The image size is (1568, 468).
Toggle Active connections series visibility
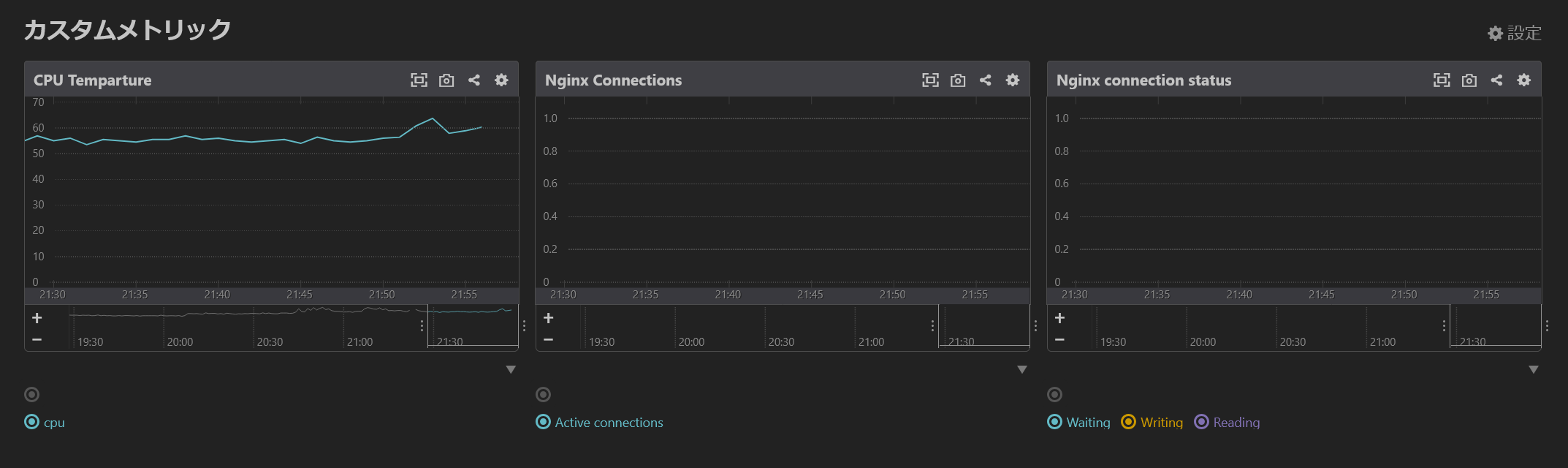pos(600,423)
